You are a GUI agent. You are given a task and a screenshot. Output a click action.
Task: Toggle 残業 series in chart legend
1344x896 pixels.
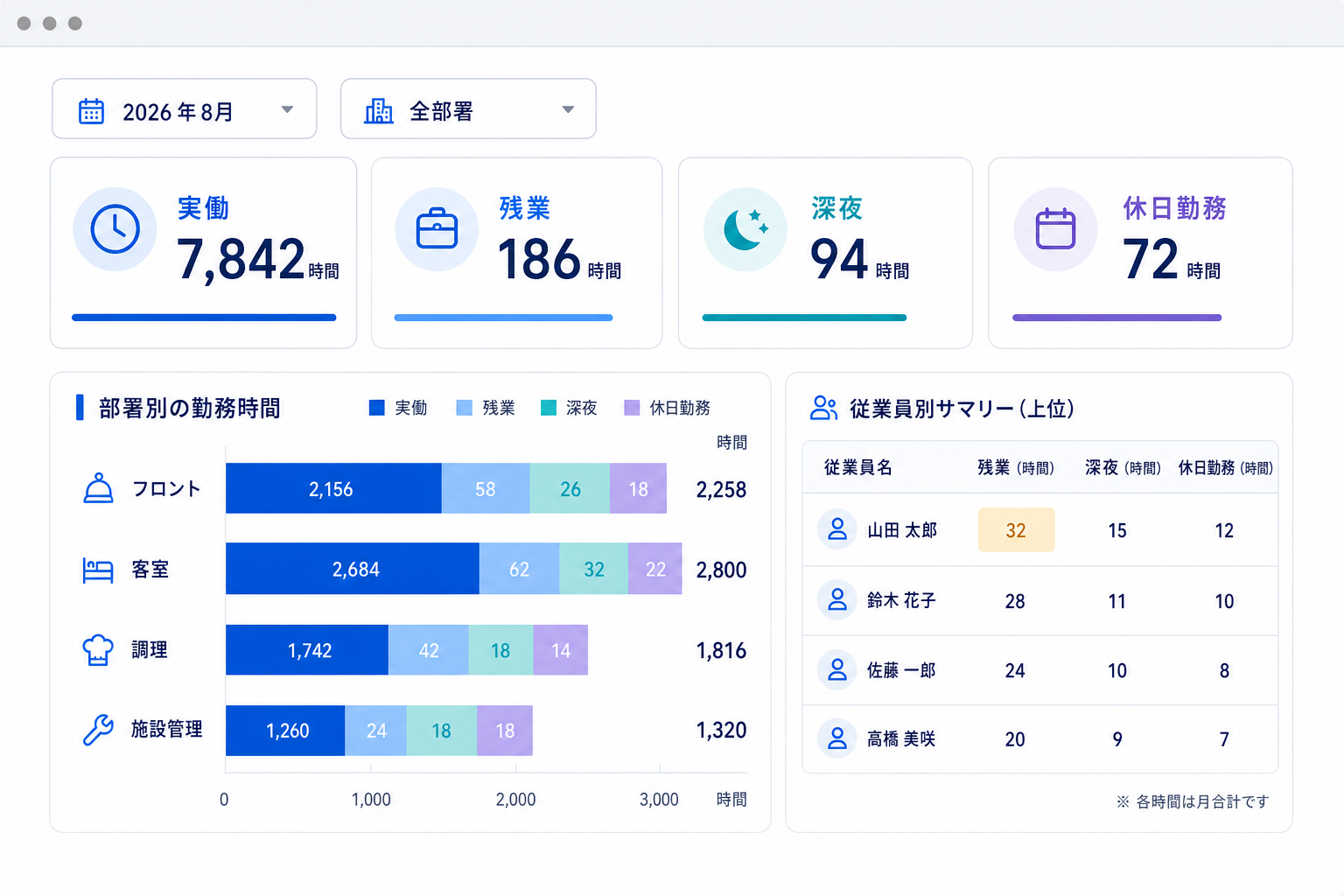click(486, 408)
